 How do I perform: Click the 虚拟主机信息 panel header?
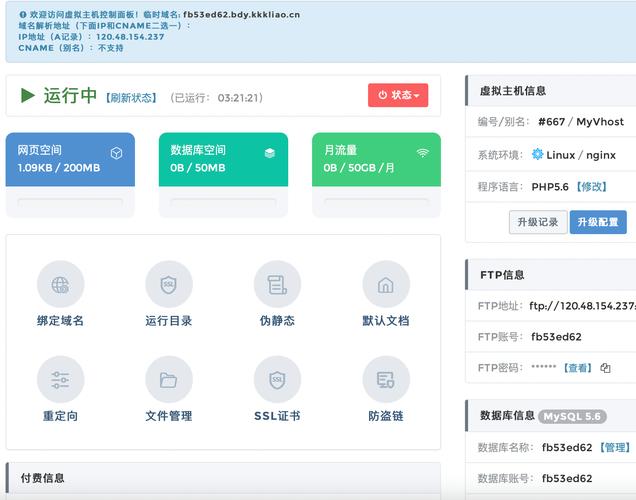click(x=550, y=91)
